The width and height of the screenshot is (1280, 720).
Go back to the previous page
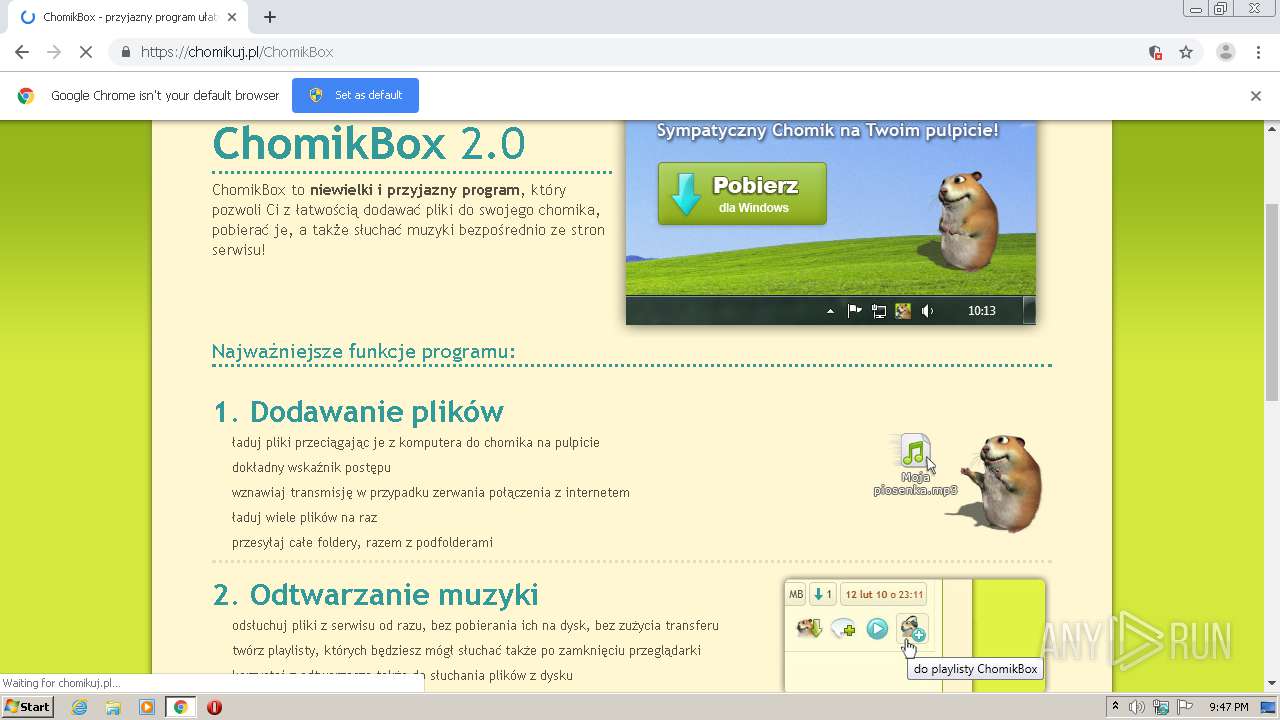click(22, 52)
